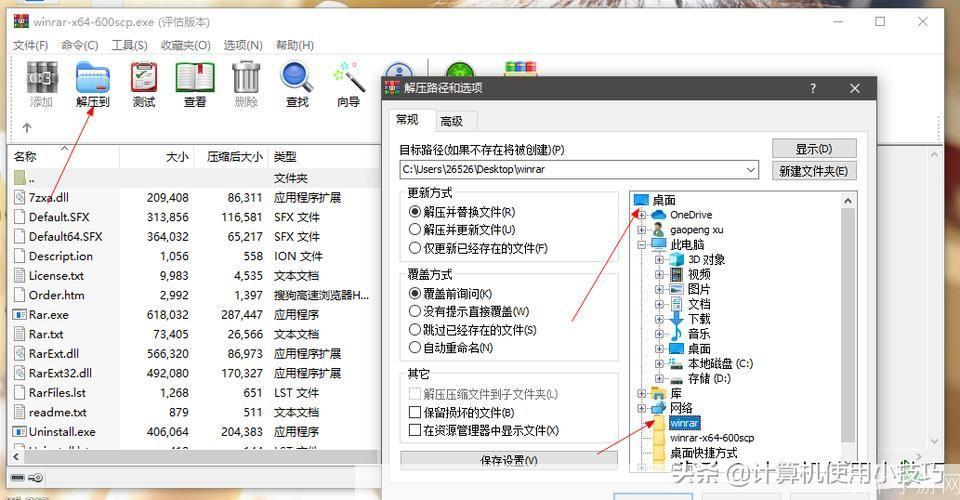Select the winrar-x64-600scp tree folder
Image resolution: width=960 pixels, height=500 pixels.
coord(712,438)
